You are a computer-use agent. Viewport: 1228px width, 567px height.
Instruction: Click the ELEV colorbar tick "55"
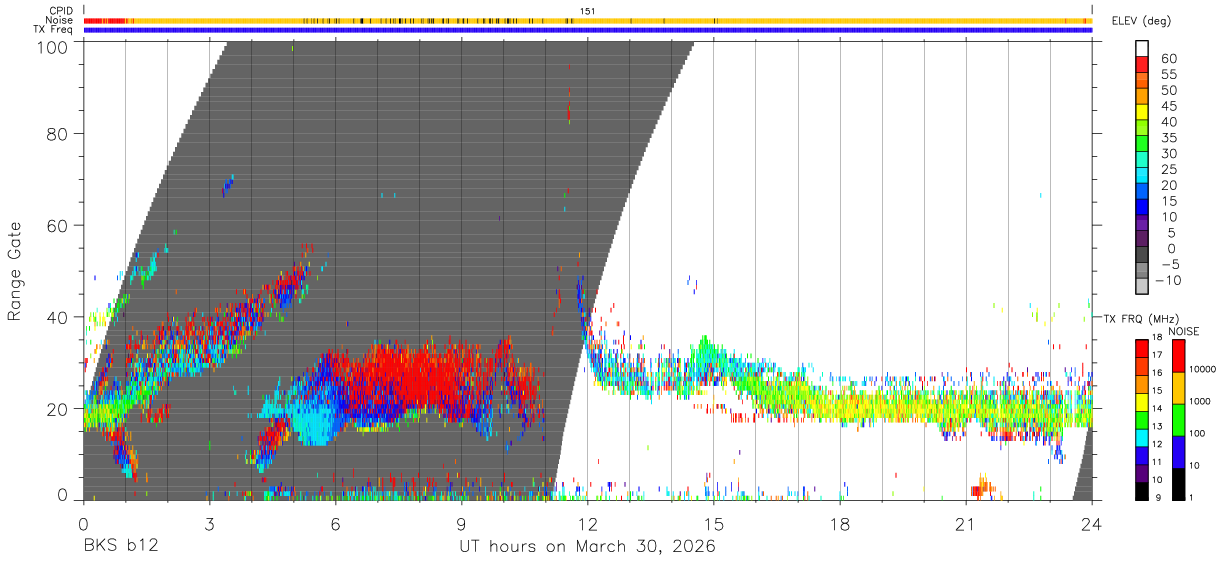[1168, 74]
